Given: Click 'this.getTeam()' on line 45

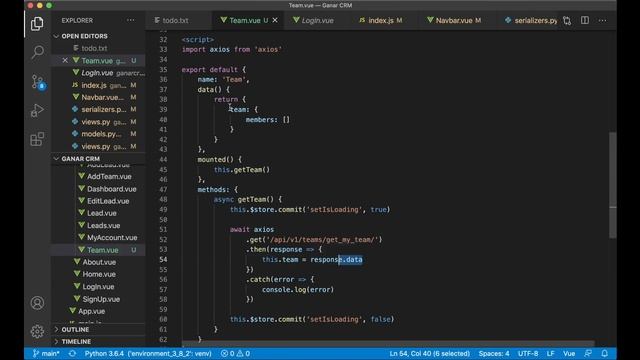Looking at the screenshot, I should 242,170.
